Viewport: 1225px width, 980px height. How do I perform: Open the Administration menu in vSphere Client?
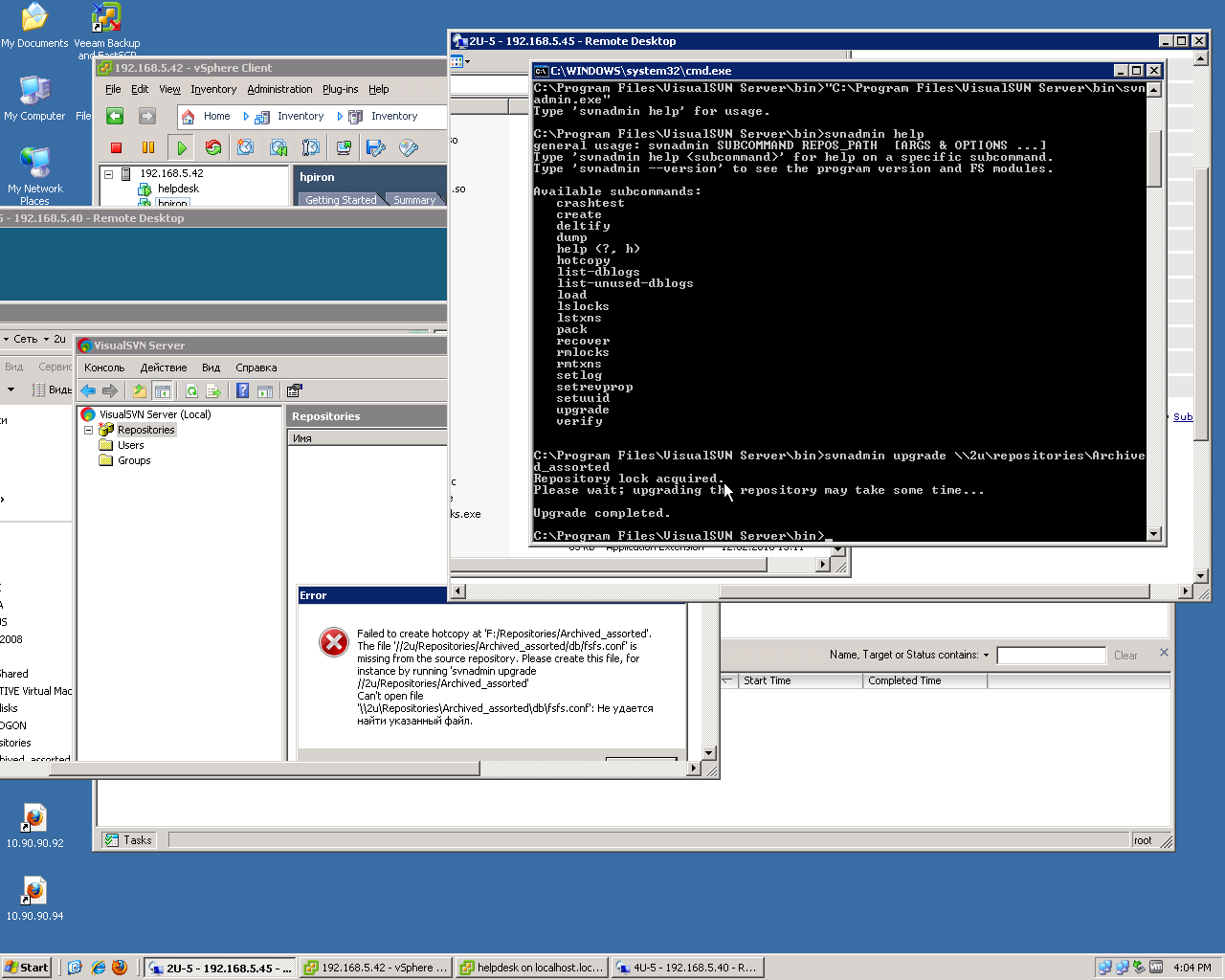point(279,89)
